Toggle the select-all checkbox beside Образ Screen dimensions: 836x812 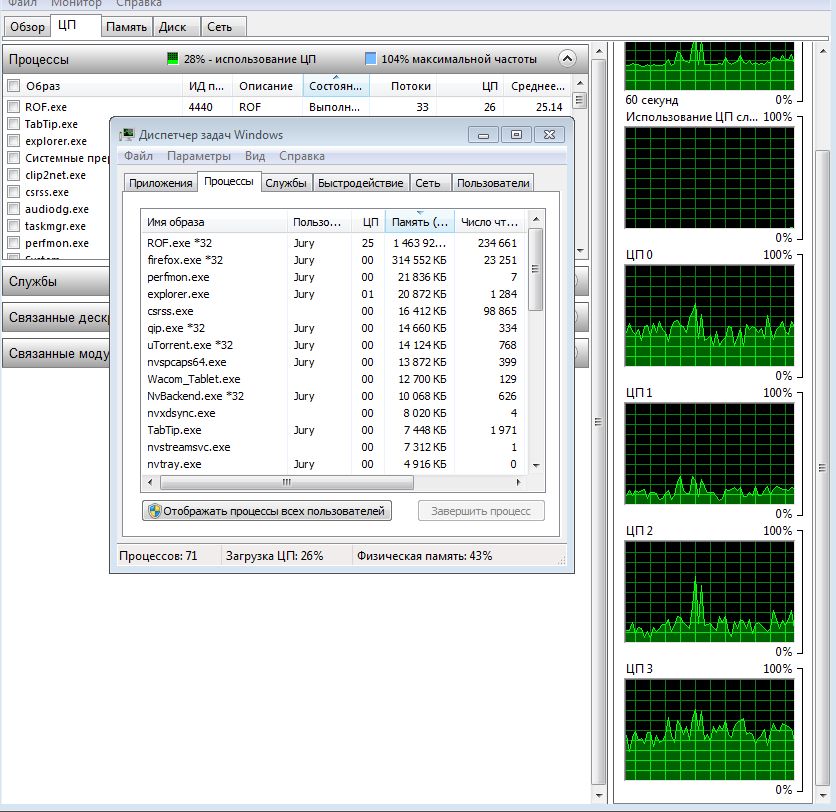click(14, 86)
